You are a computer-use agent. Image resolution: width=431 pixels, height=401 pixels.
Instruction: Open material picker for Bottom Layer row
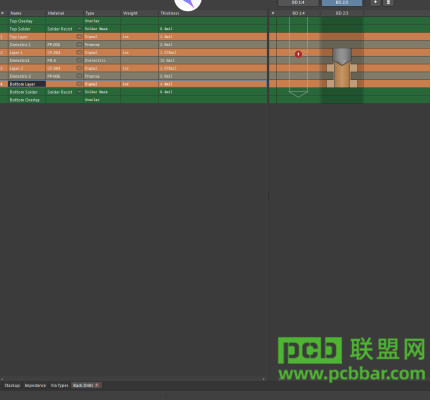79,84
